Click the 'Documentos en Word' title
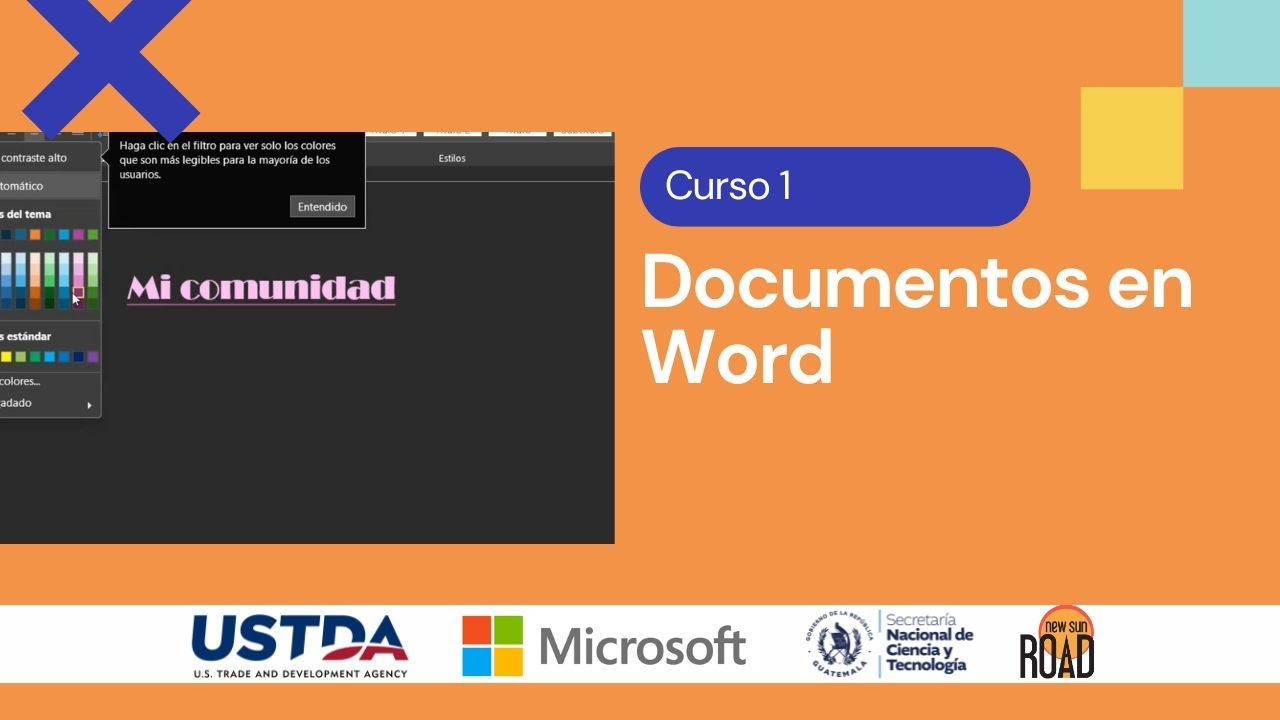The image size is (1280, 720). tap(917, 319)
